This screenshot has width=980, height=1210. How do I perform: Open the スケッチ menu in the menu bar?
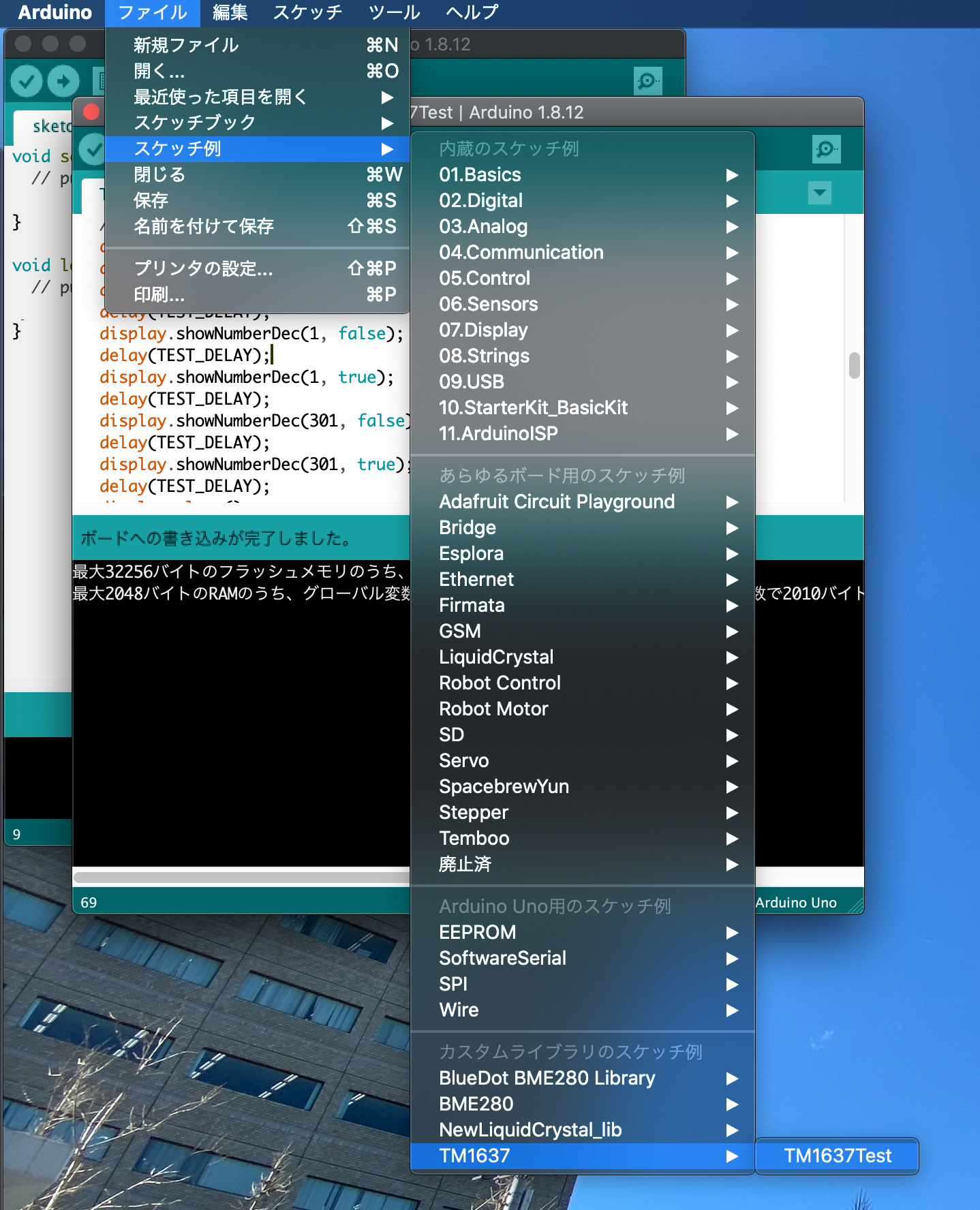(307, 12)
